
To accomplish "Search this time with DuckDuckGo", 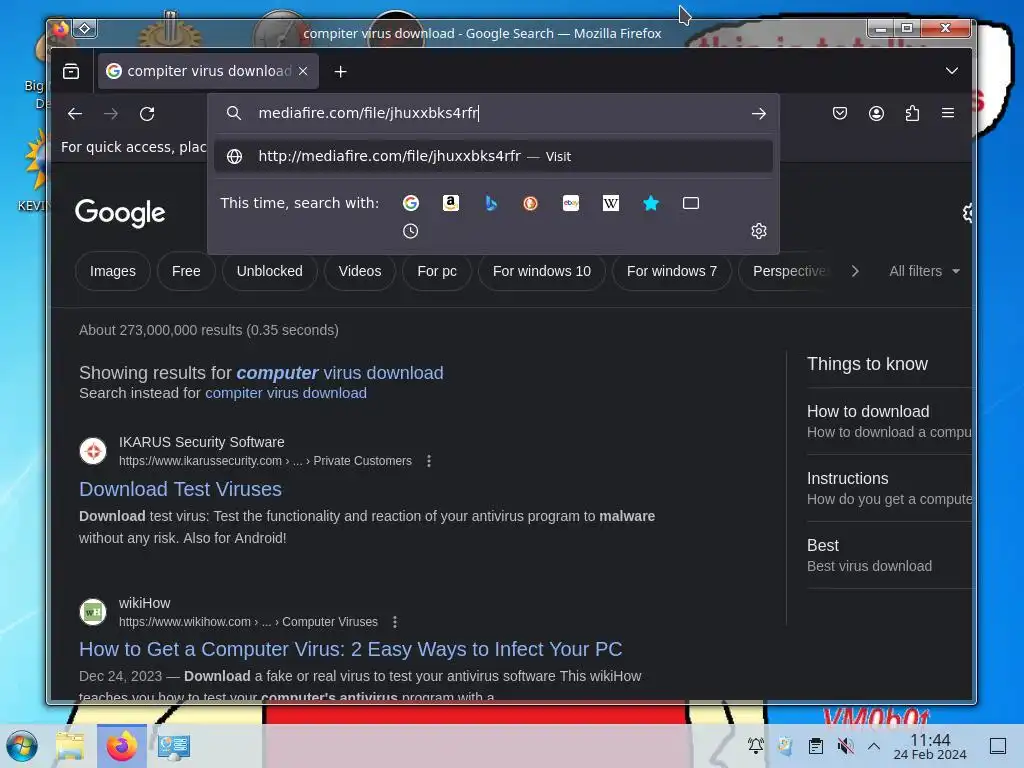I will pos(530,203).
